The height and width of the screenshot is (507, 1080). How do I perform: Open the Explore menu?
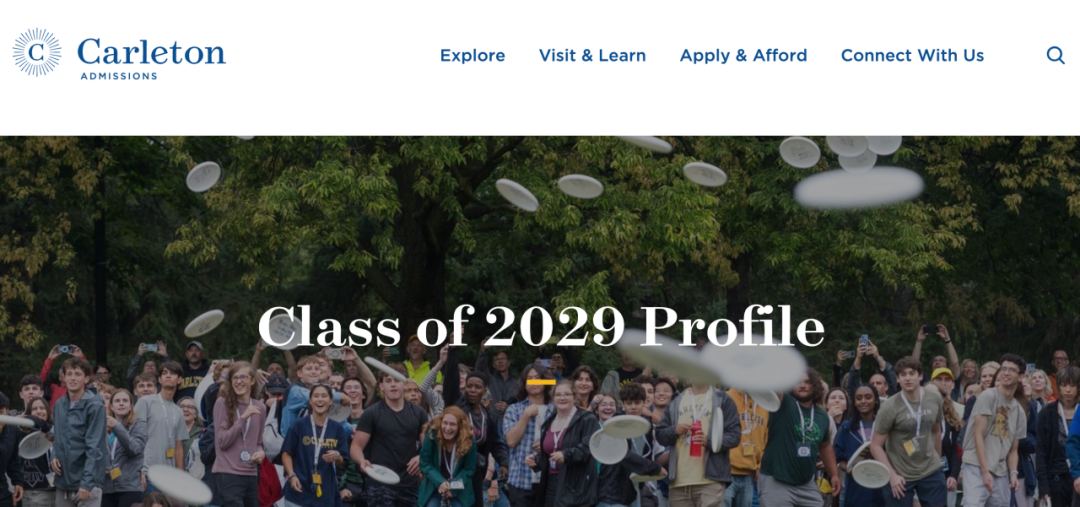click(472, 56)
